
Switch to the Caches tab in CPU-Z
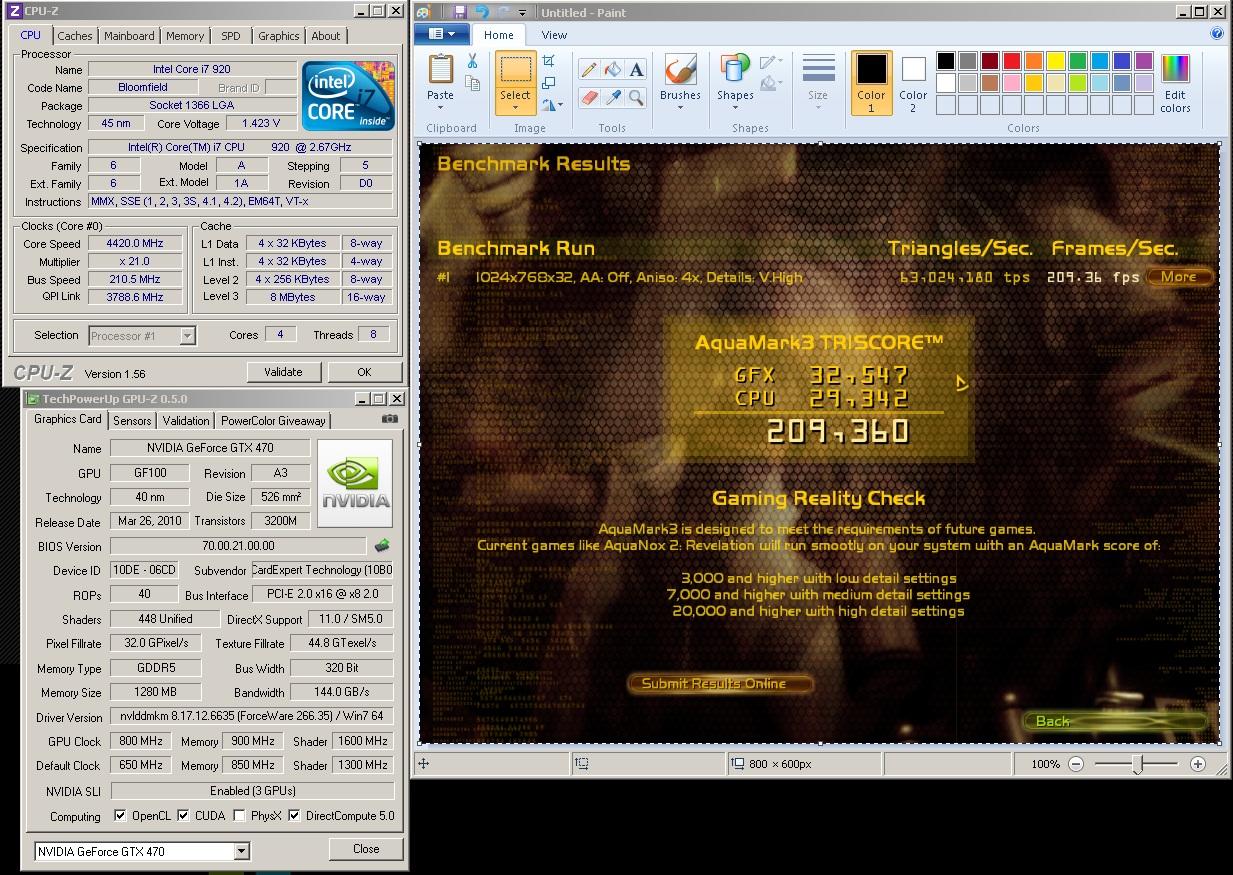pos(74,36)
